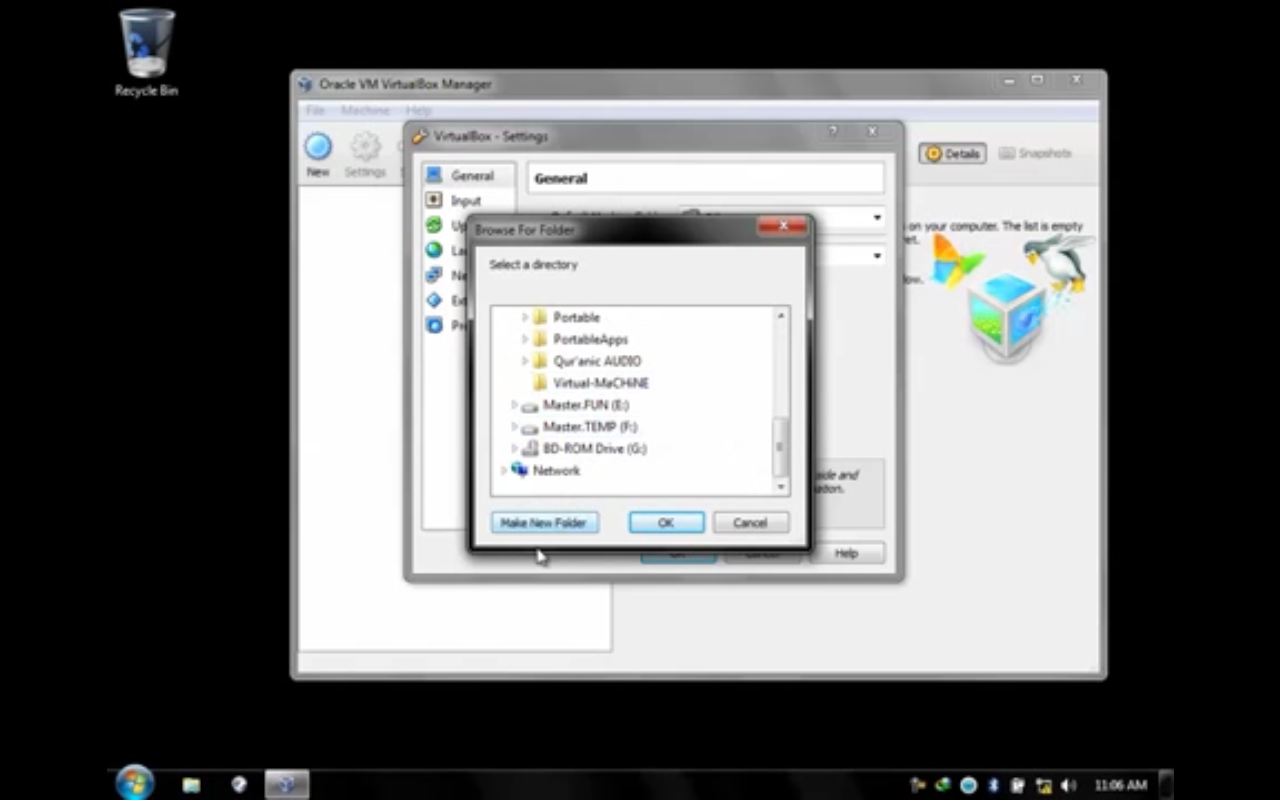
Task: Select the Virtual-MaCHiNE folder name
Action: point(600,383)
